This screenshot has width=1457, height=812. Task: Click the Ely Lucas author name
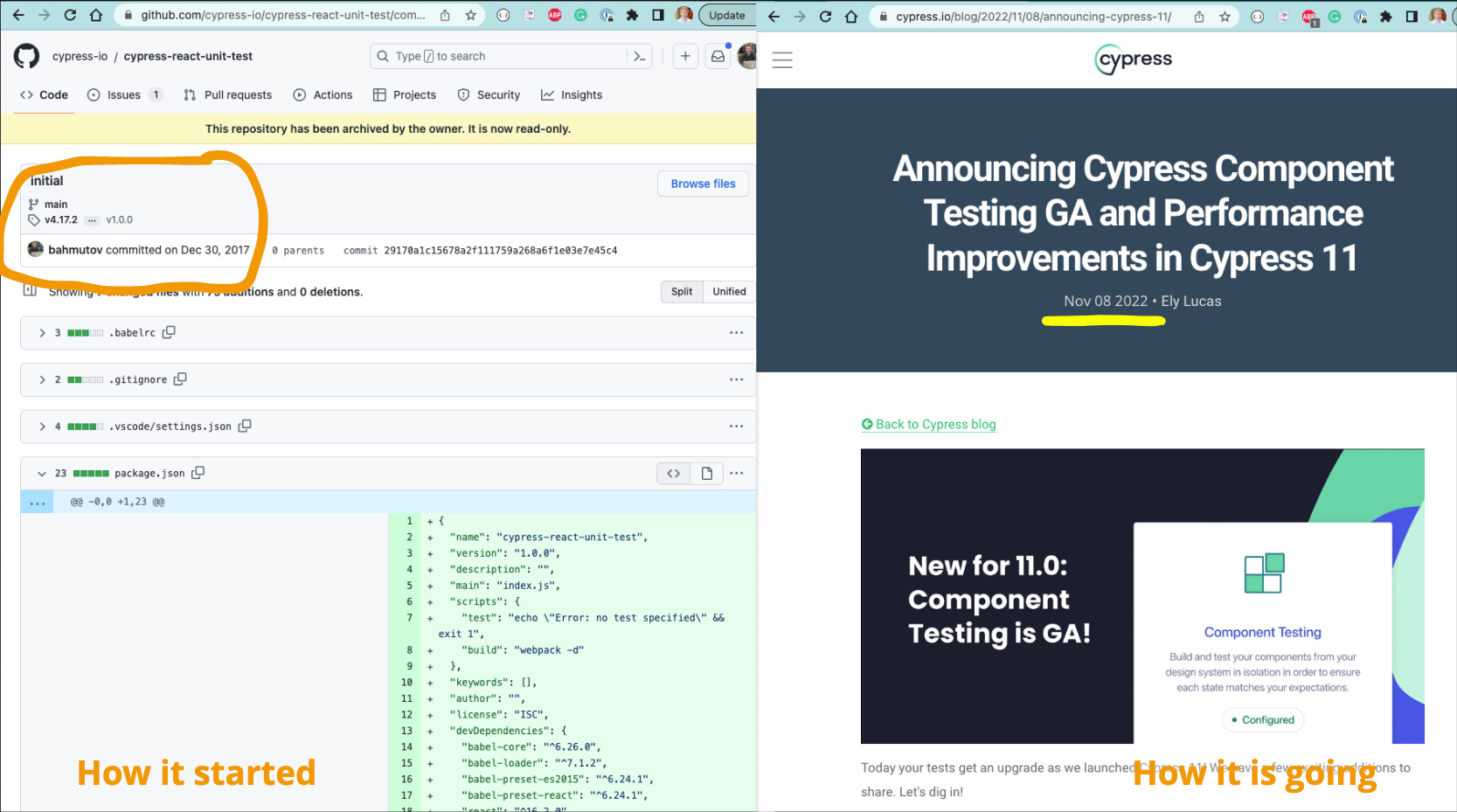(1191, 301)
